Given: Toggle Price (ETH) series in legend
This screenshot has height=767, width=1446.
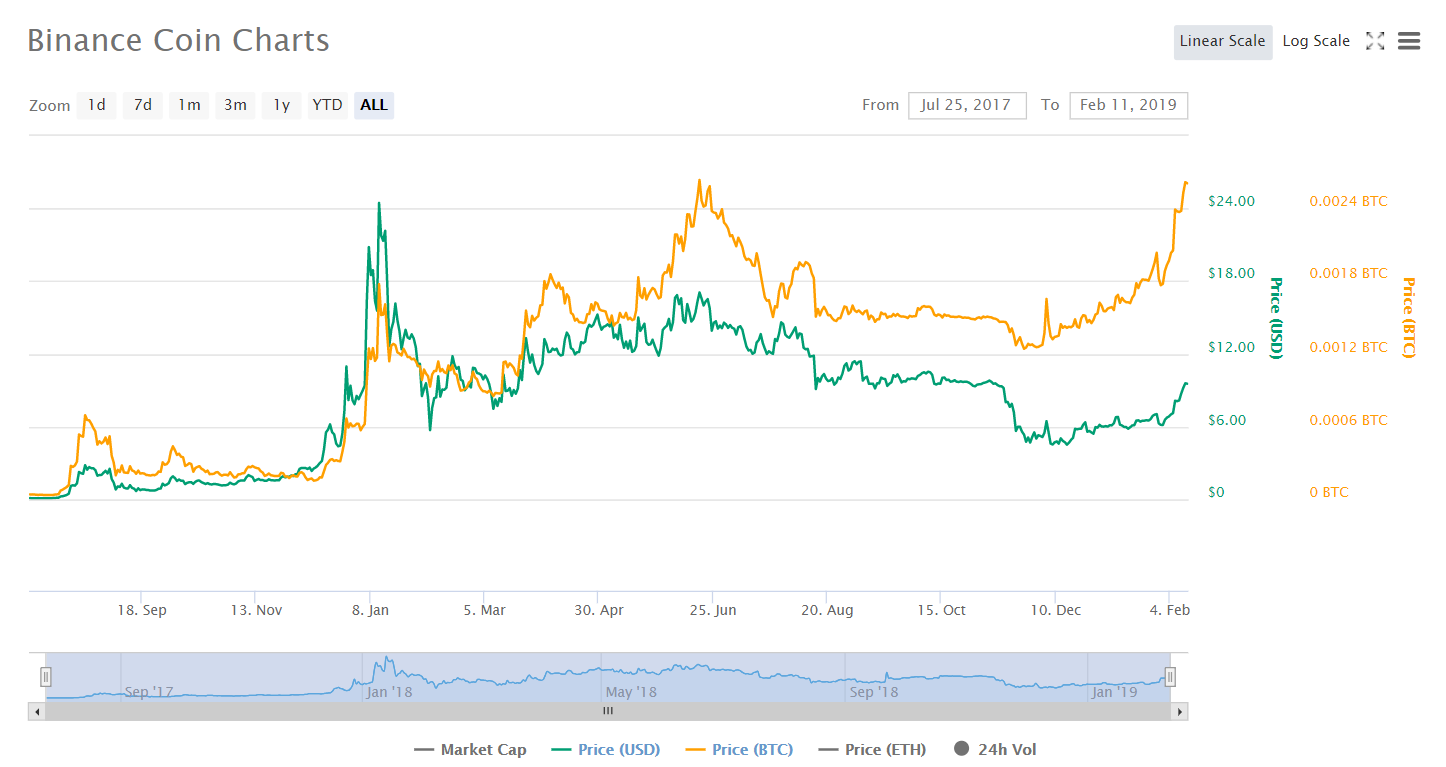Looking at the screenshot, I should point(872,749).
